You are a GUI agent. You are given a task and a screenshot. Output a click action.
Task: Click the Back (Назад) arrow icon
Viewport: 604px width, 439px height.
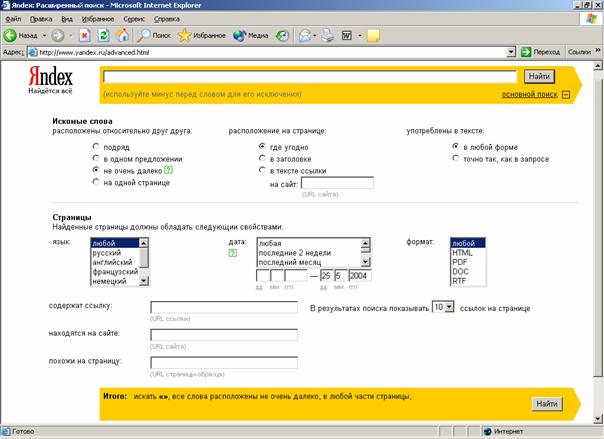pyautogui.click(x=10, y=35)
